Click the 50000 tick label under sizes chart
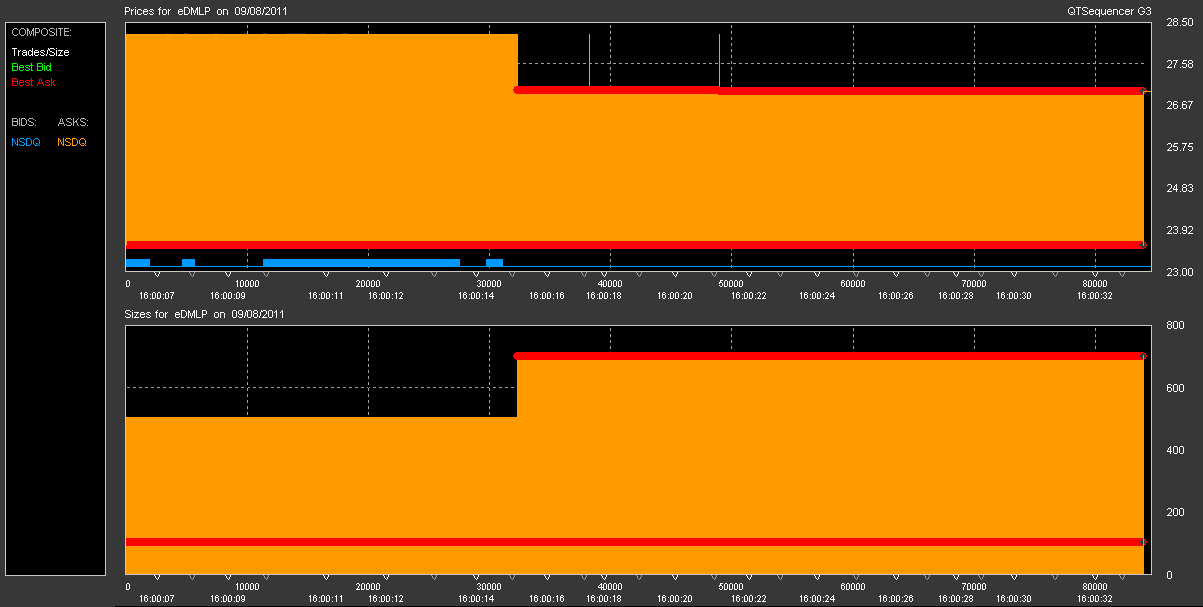Viewport: 1203px width, 607px height. (731, 587)
